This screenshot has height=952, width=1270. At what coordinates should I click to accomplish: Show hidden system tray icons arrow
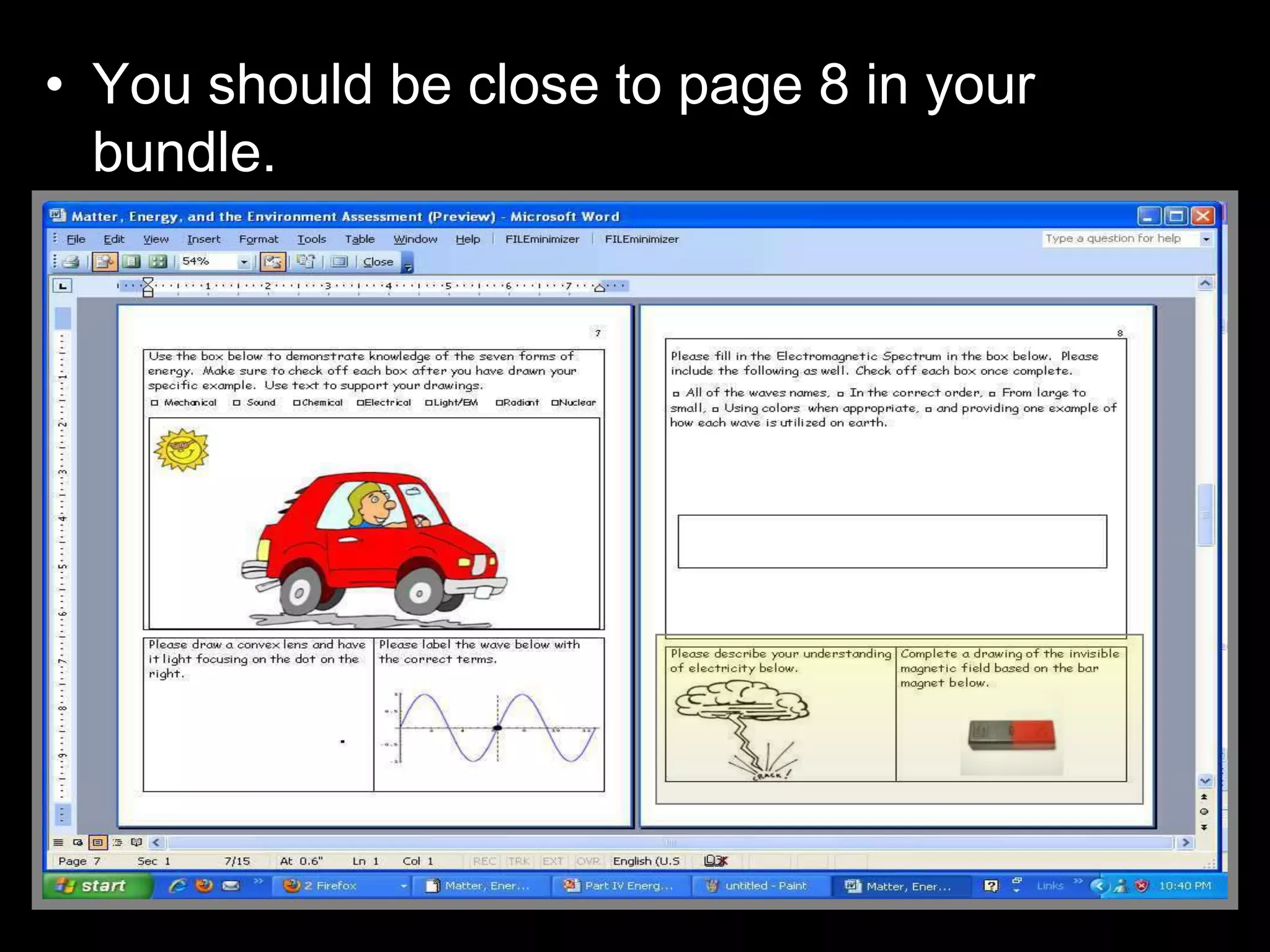tap(1099, 886)
